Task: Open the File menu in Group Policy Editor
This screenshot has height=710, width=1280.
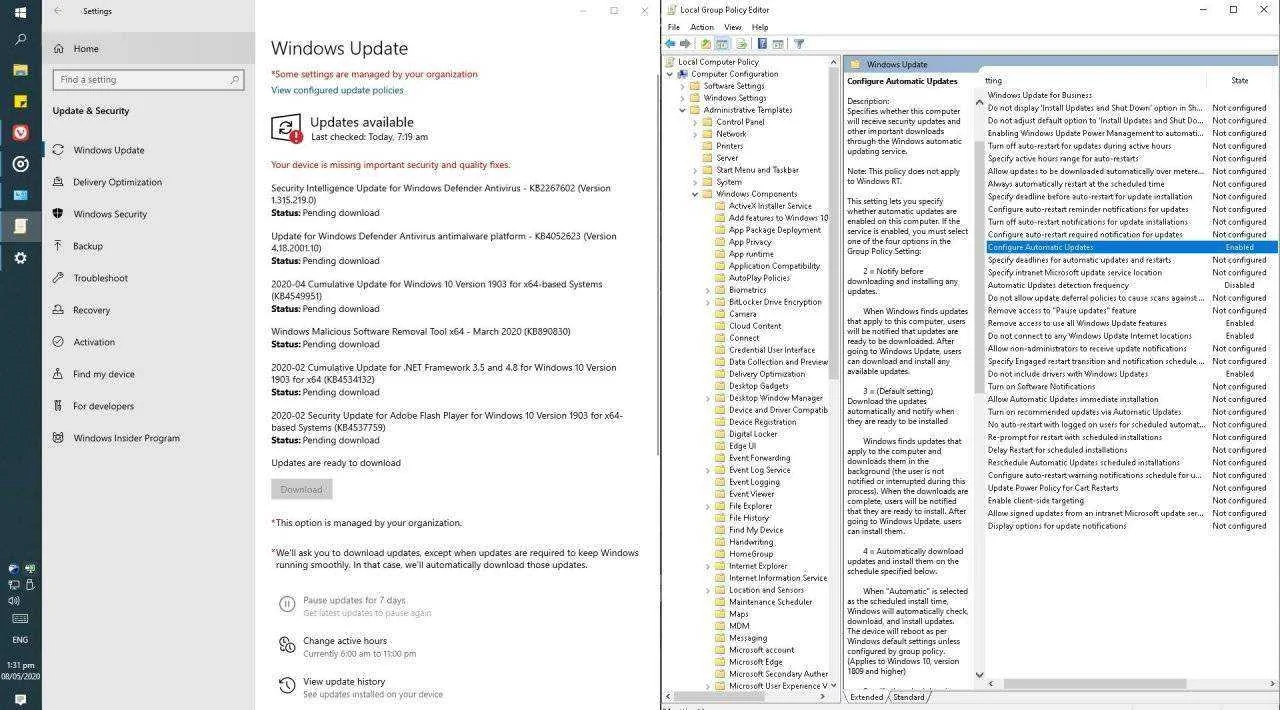Action: pos(674,27)
